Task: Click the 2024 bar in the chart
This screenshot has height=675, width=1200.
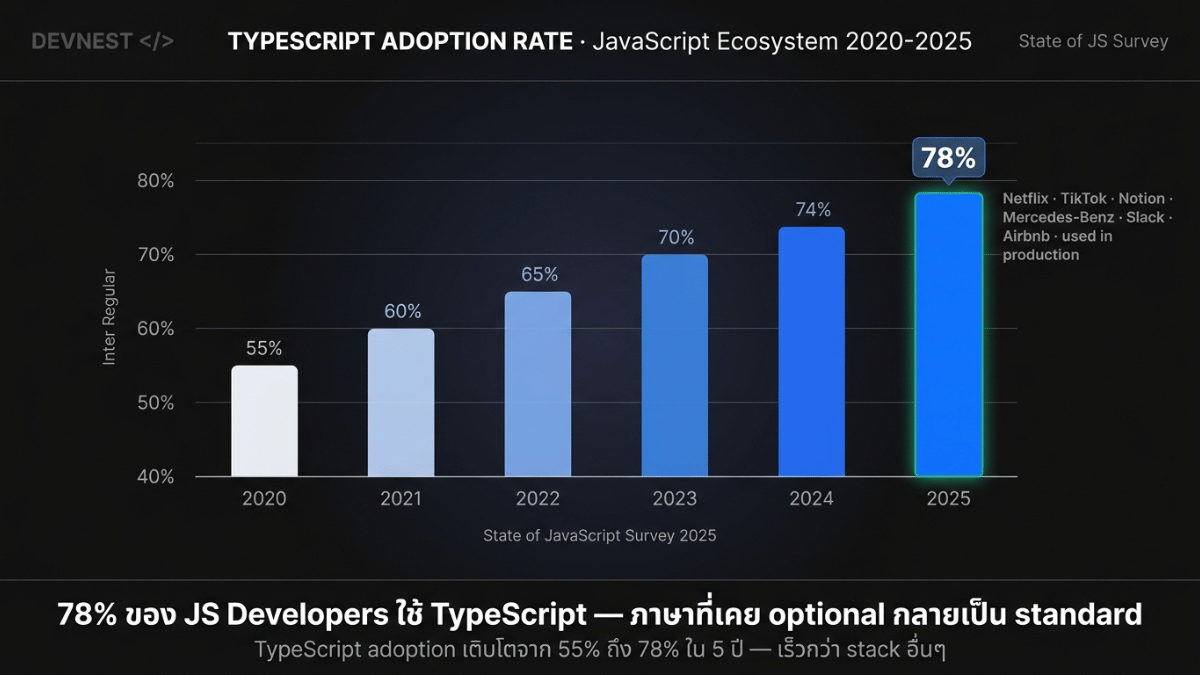Action: click(811, 352)
